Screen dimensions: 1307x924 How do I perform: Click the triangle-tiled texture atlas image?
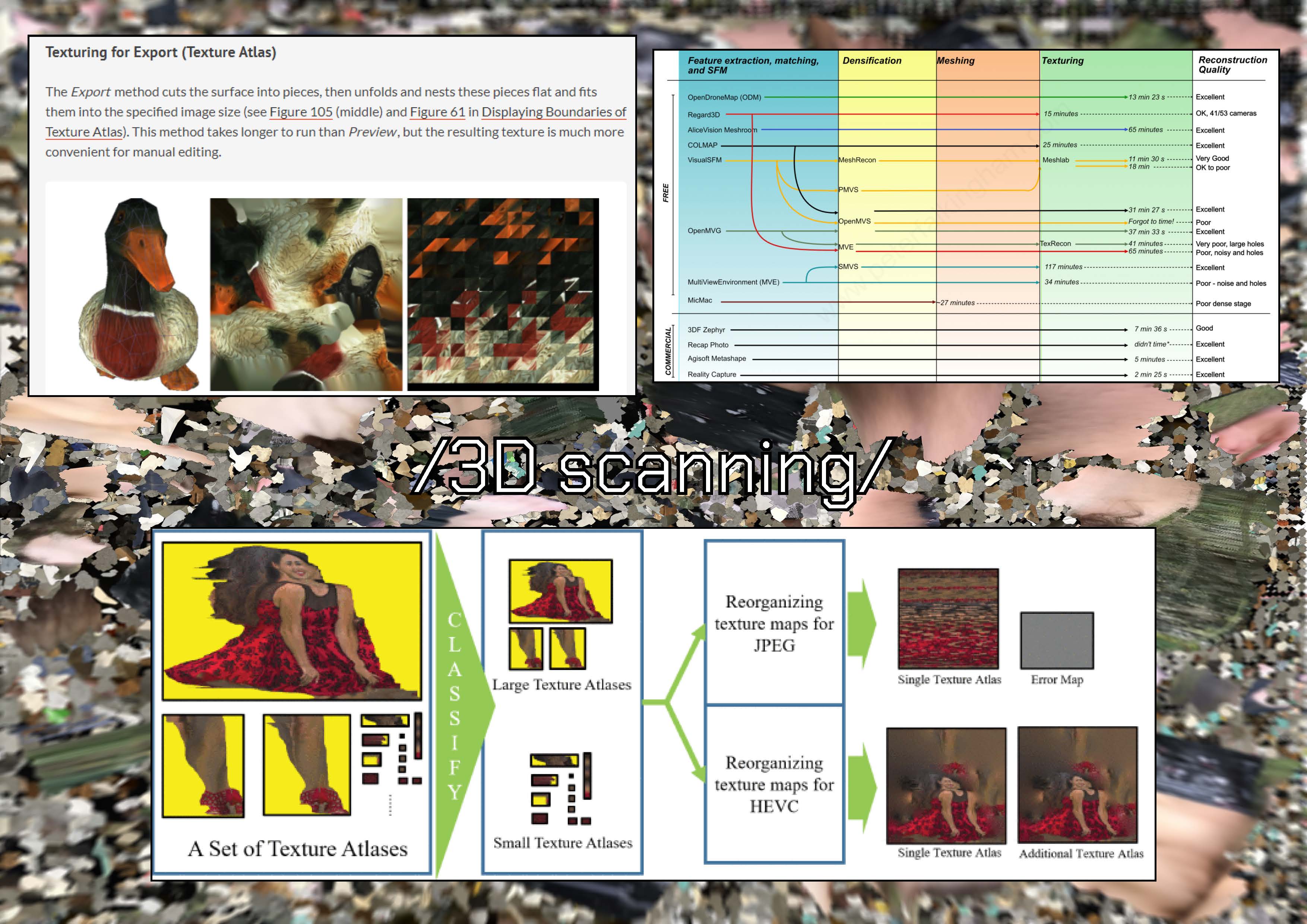click(x=503, y=294)
